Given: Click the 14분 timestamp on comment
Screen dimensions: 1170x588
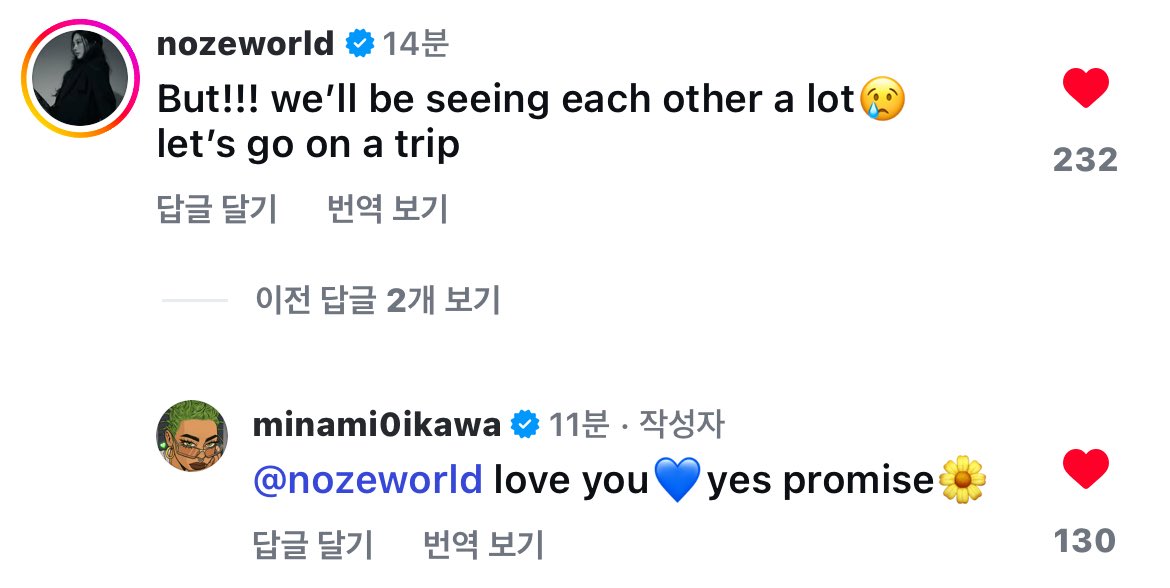Looking at the screenshot, I should coord(416,44).
